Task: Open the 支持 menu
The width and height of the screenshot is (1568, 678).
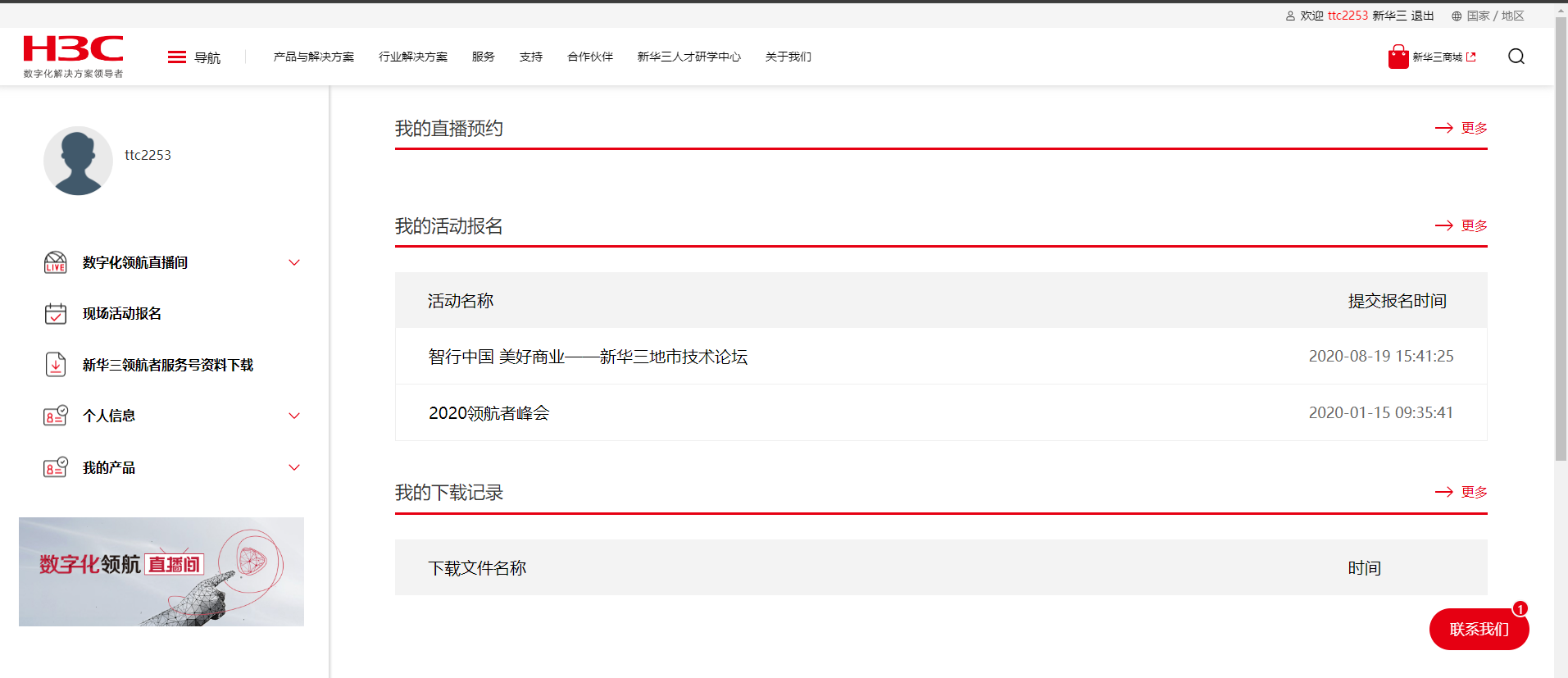Action: (531, 57)
